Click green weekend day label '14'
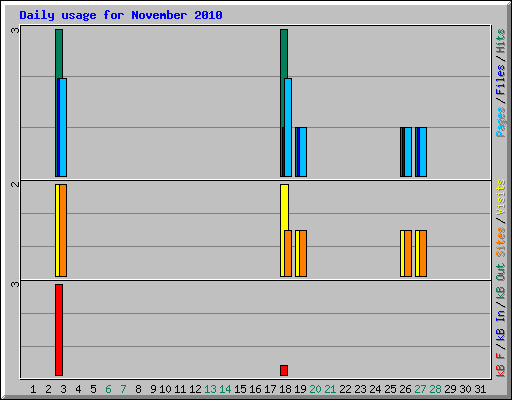The image size is (512, 400). point(225,389)
